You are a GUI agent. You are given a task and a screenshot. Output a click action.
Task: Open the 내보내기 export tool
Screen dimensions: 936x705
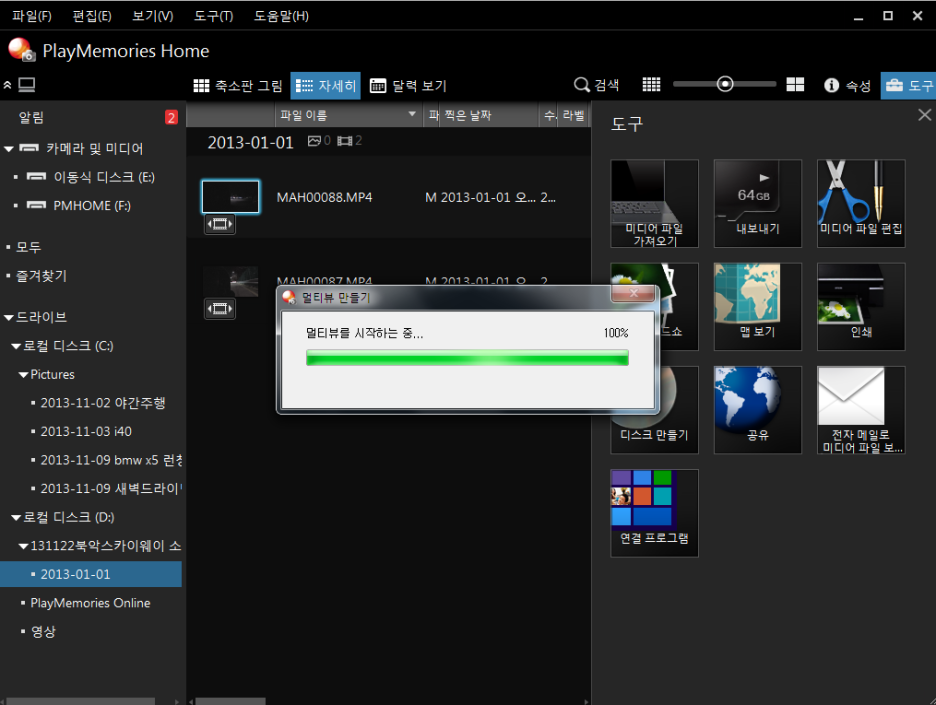758,203
